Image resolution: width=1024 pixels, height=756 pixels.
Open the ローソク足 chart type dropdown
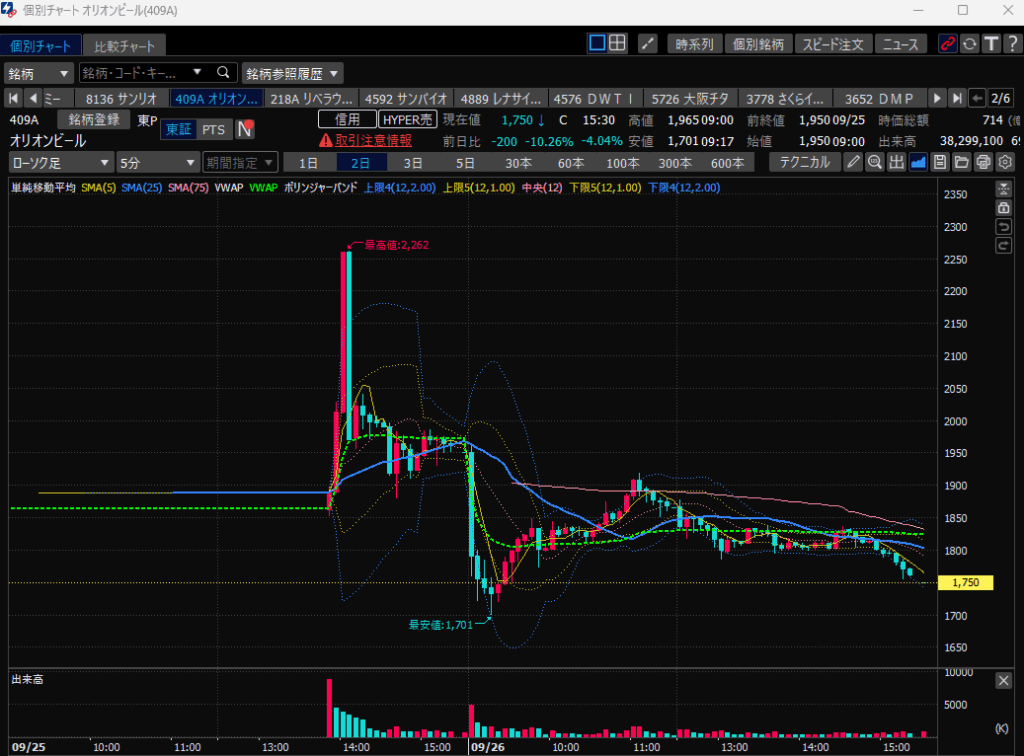coord(61,162)
